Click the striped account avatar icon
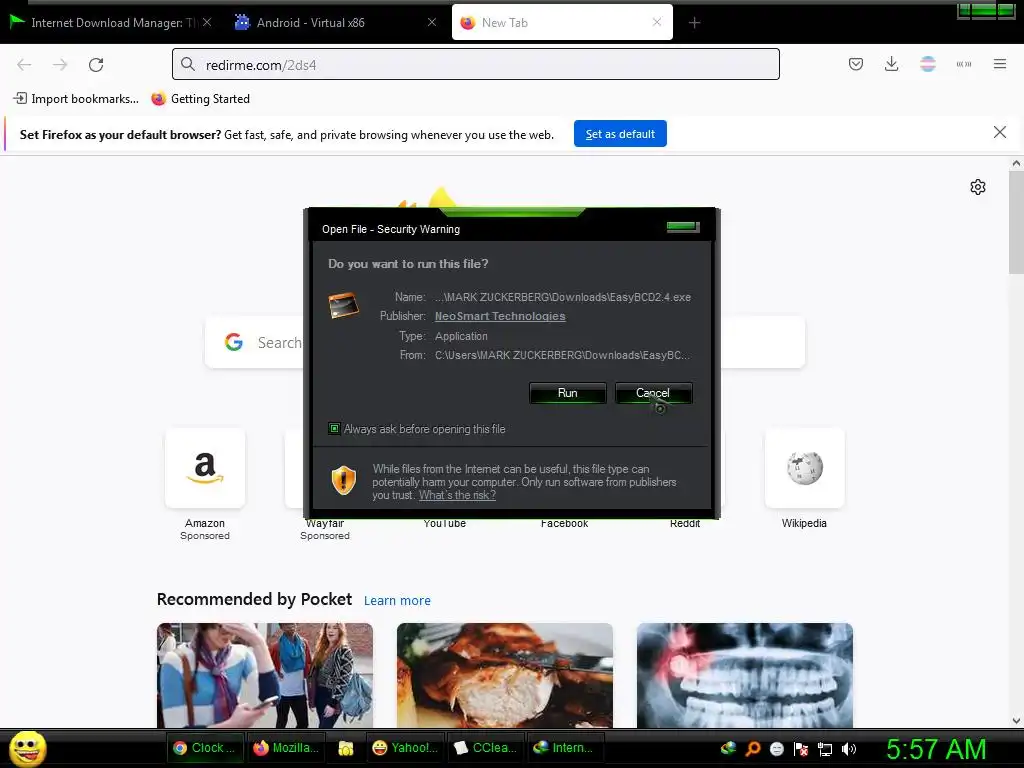1024x768 pixels. tap(927, 64)
